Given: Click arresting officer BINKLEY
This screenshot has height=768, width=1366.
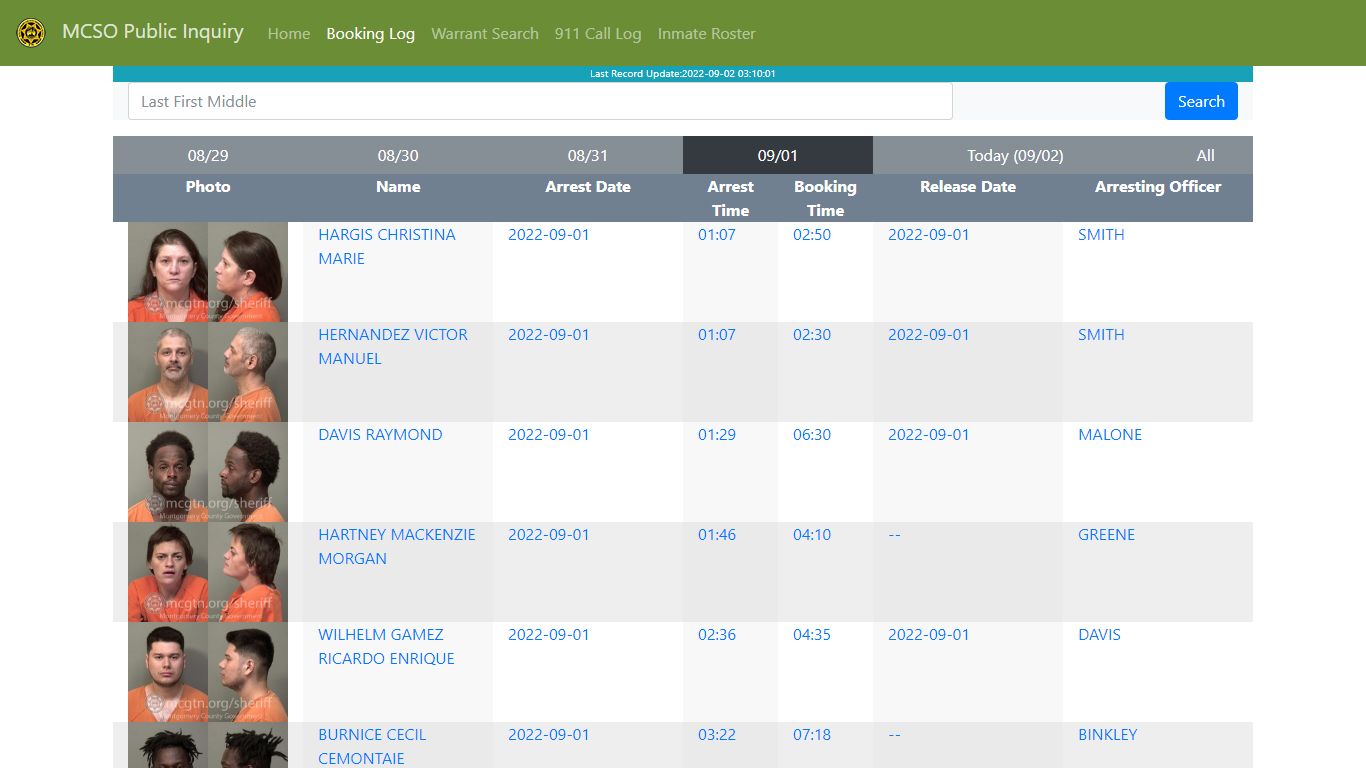Looking at the screenshot, I should tap(1108, 734).
